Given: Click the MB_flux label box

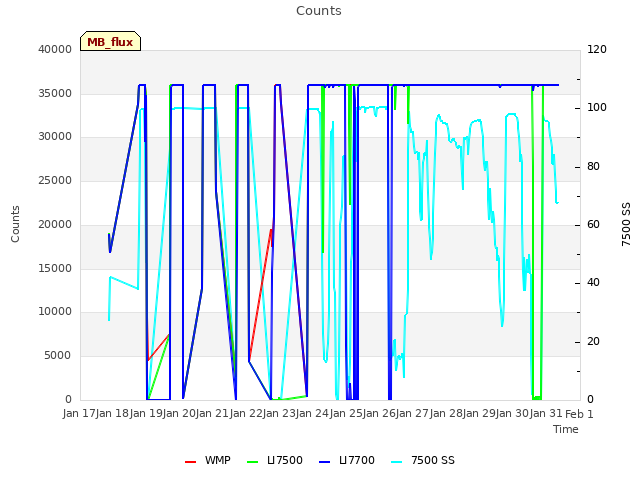Looking at the screenshot, I should pos(110,41).
